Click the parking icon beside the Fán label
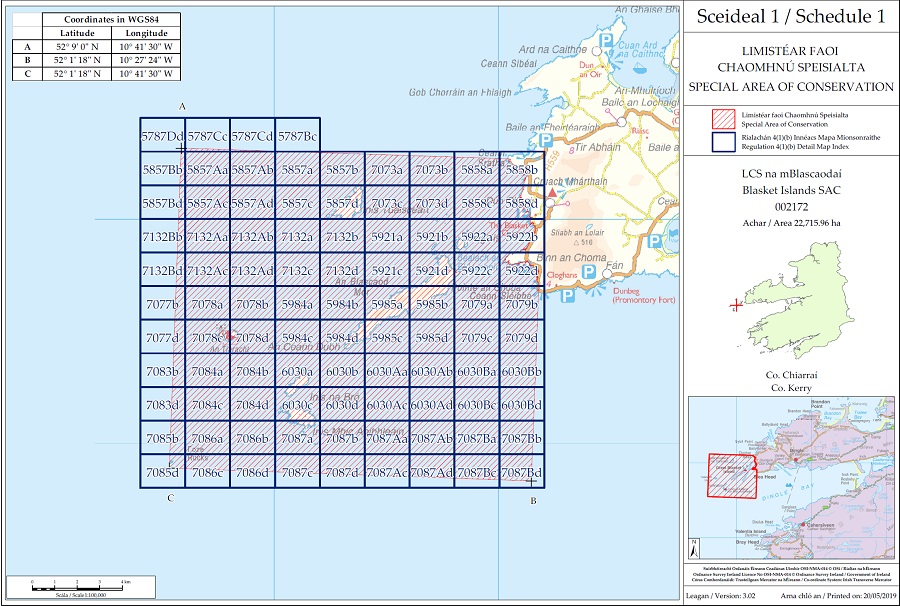The width and height of the screenshot is (900, 606). (588, 272)
